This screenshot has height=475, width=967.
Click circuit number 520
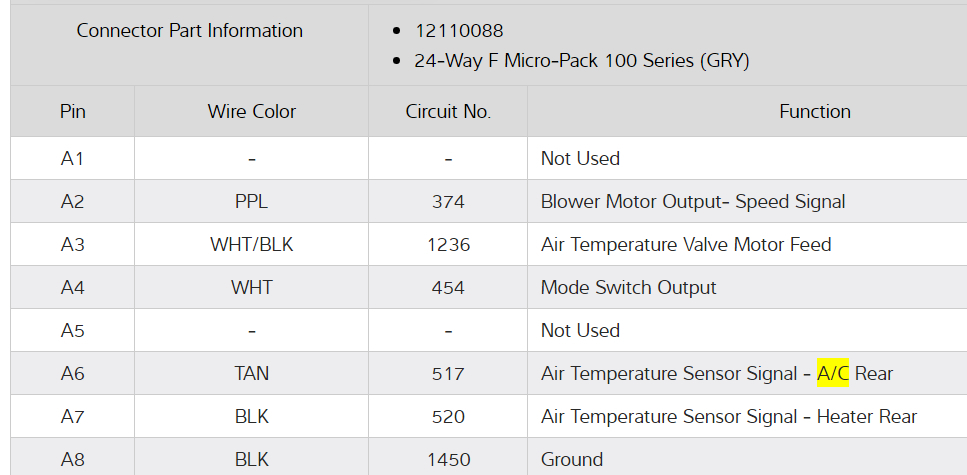[448, 416]
